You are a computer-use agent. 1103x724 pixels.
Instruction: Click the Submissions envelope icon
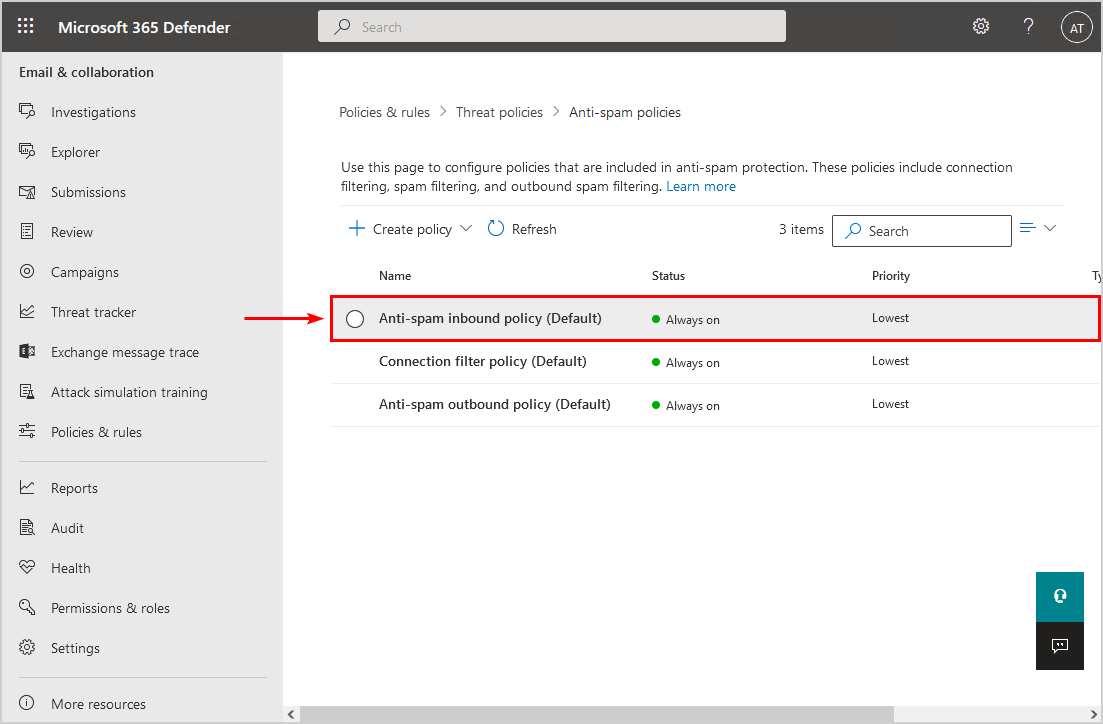27,191
